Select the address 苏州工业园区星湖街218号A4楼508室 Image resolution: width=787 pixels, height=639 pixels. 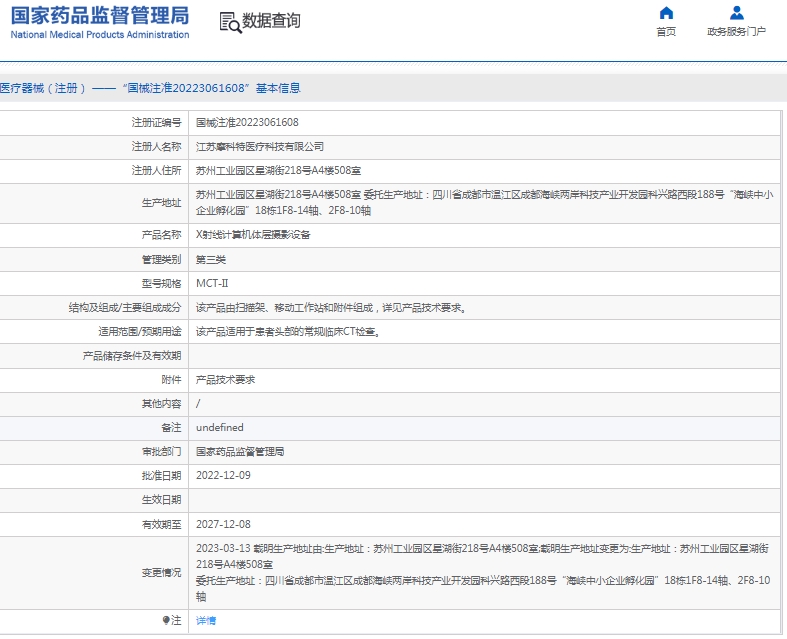278,171
